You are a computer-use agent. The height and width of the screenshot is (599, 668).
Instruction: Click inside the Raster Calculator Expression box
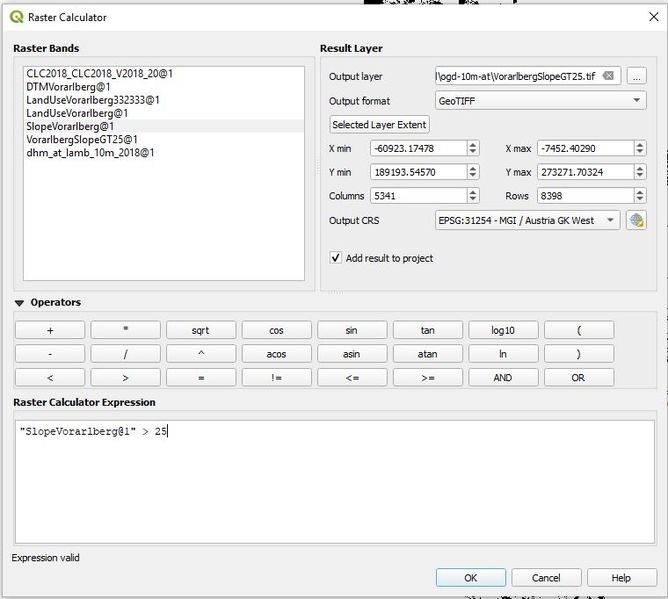[334, 480]
